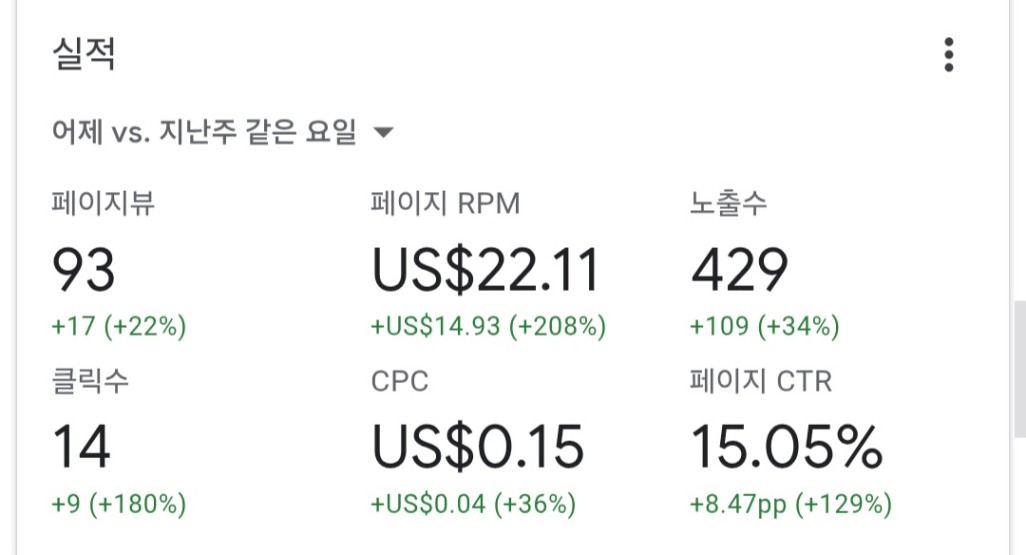Screen dimensions: 1026x555
Task: Select the impressions value 429
Action: coord(739,270)
